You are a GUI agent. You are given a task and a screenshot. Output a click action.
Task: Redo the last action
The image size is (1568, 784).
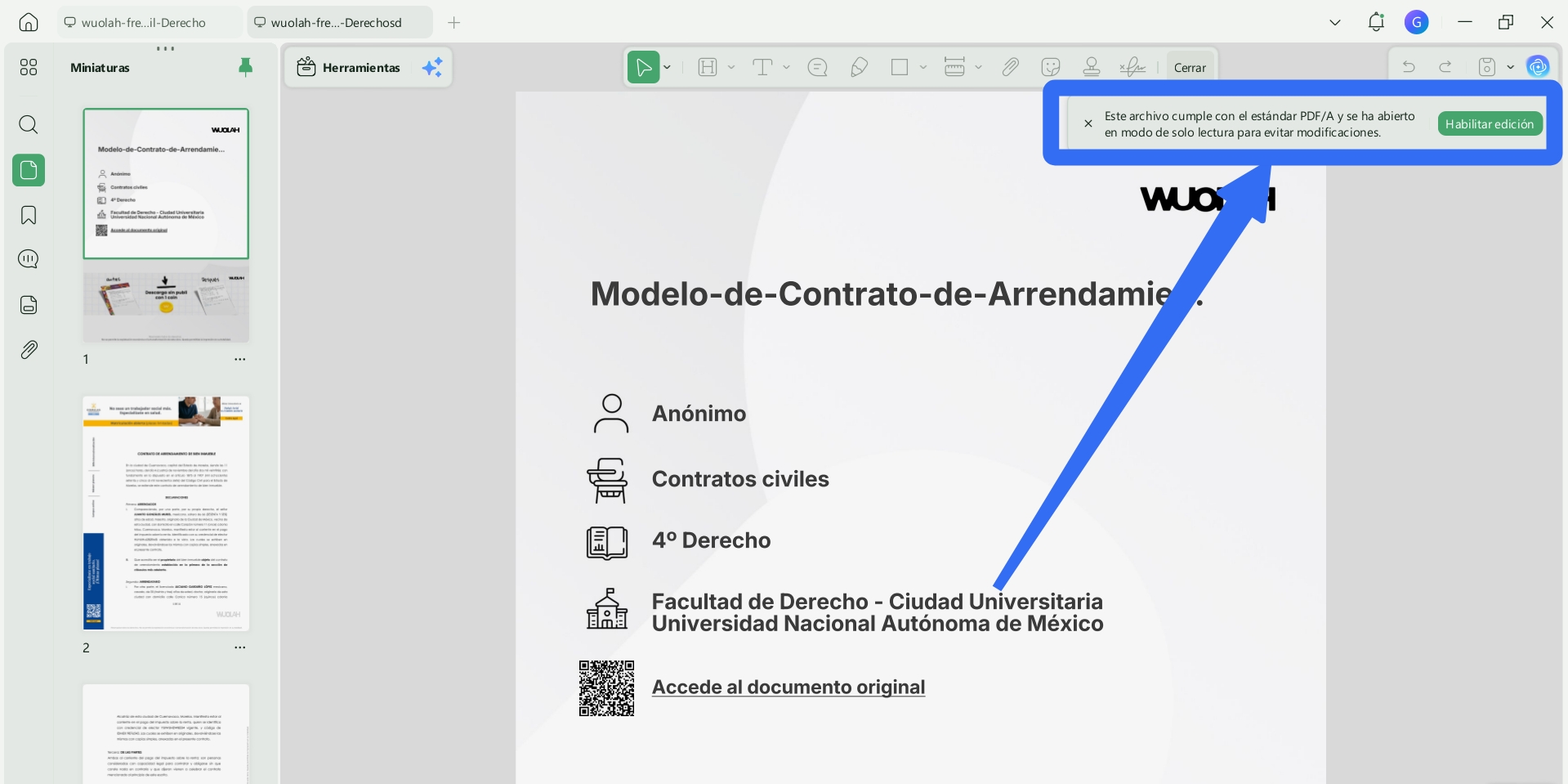coord(1445,67)
